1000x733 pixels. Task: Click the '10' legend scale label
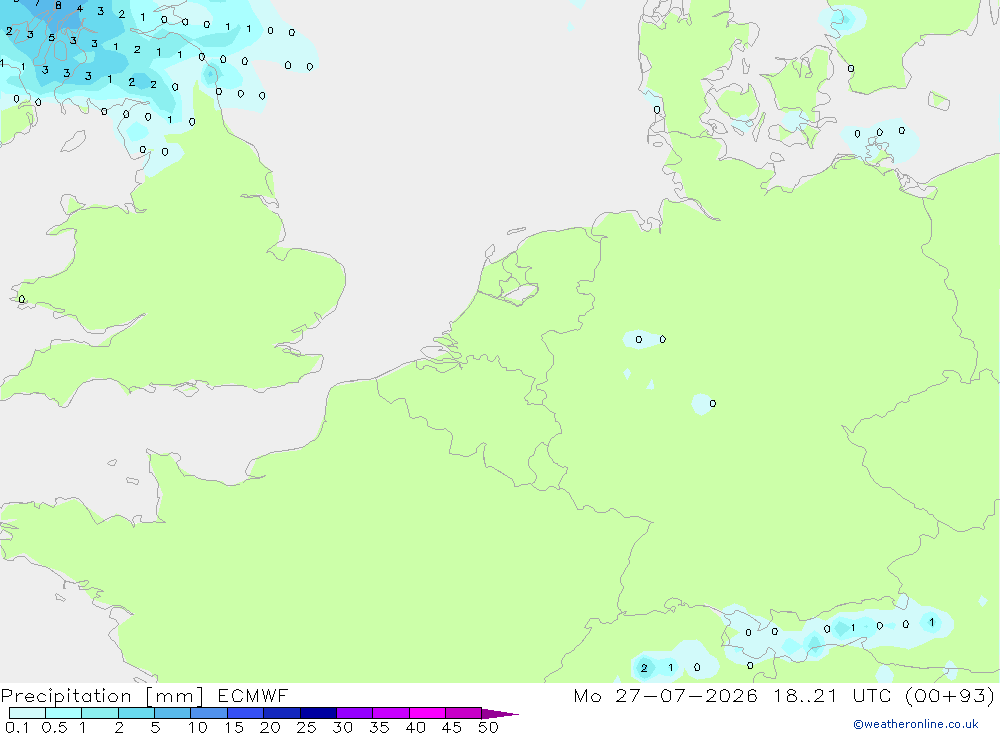pos(198,727)
